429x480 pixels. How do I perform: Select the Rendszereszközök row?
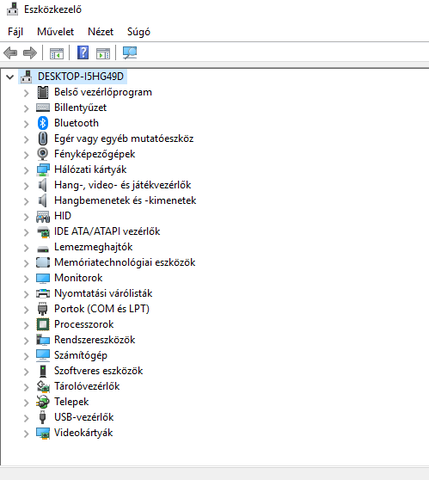pyautogui.click(x=95, y=340)
